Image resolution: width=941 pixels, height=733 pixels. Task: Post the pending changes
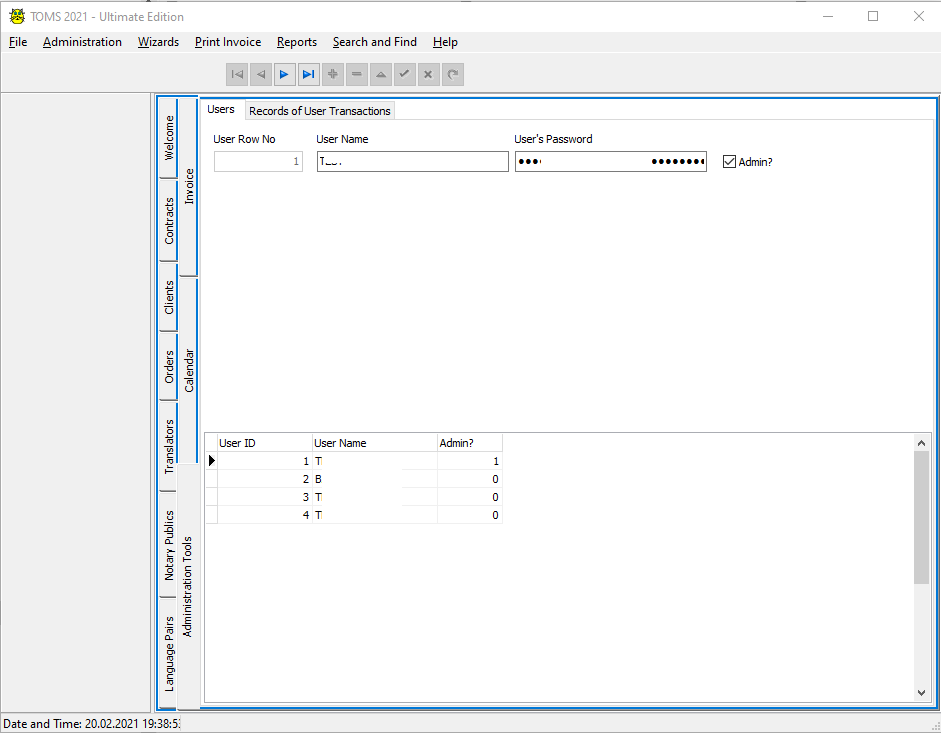(405, 74)
